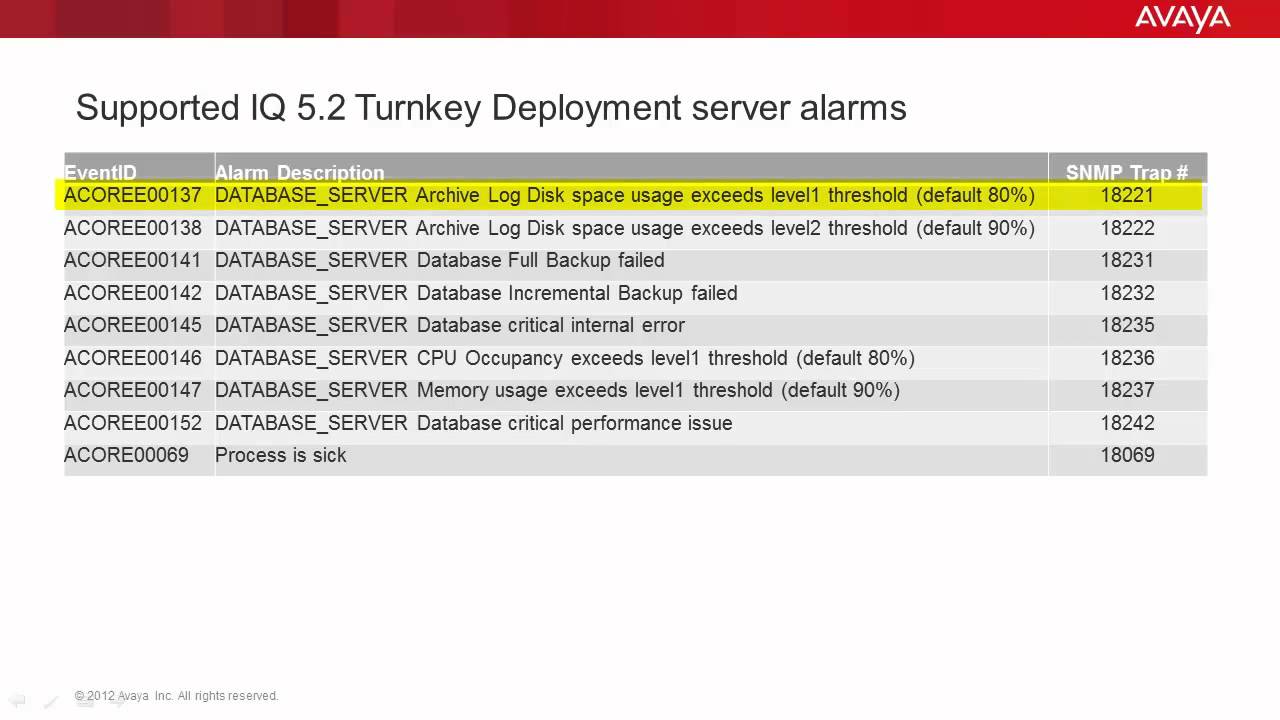Select SNMP trap number 18232
1280x720 pixels.
pyautogui.click(x=1127, y=293)
